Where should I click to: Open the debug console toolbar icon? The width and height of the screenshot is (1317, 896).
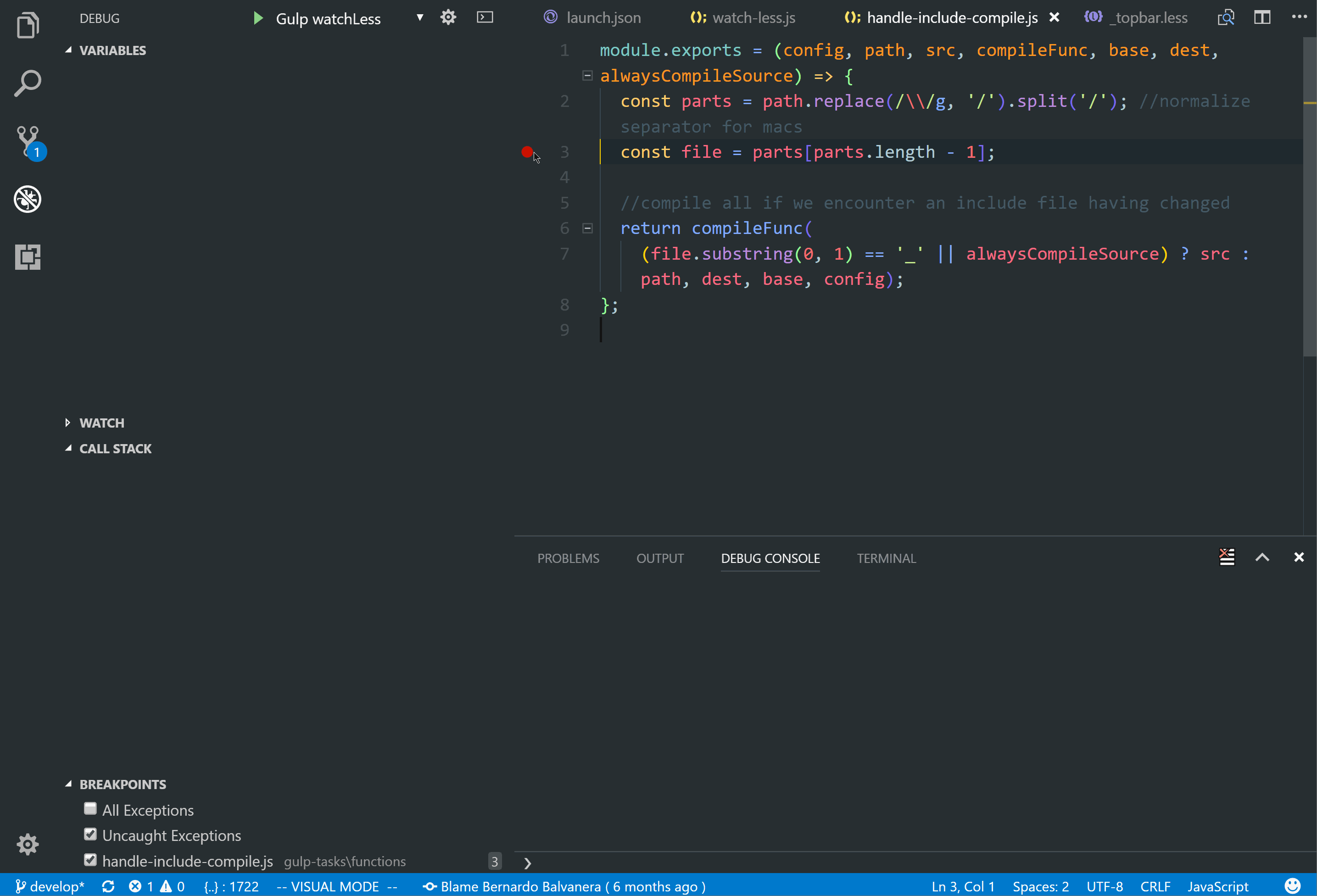pos(485,17)
